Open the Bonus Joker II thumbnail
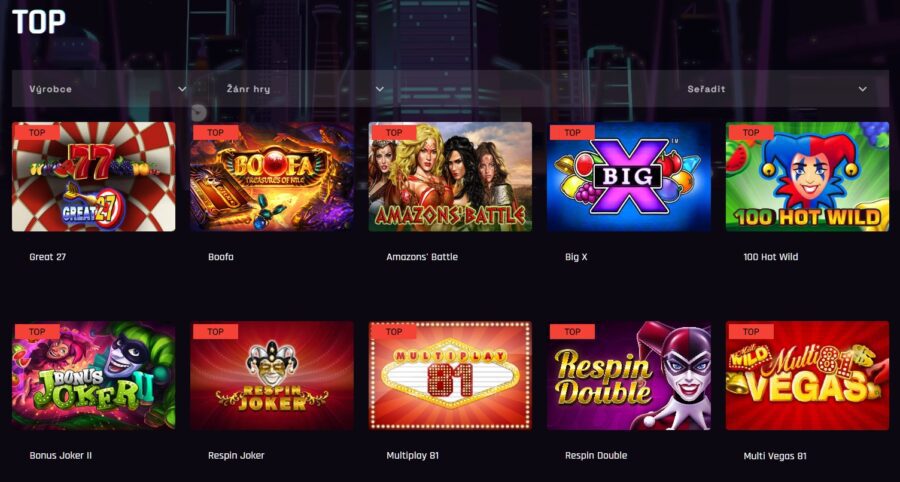The height and width of the screenshot is (482, 900). point(94,375)
